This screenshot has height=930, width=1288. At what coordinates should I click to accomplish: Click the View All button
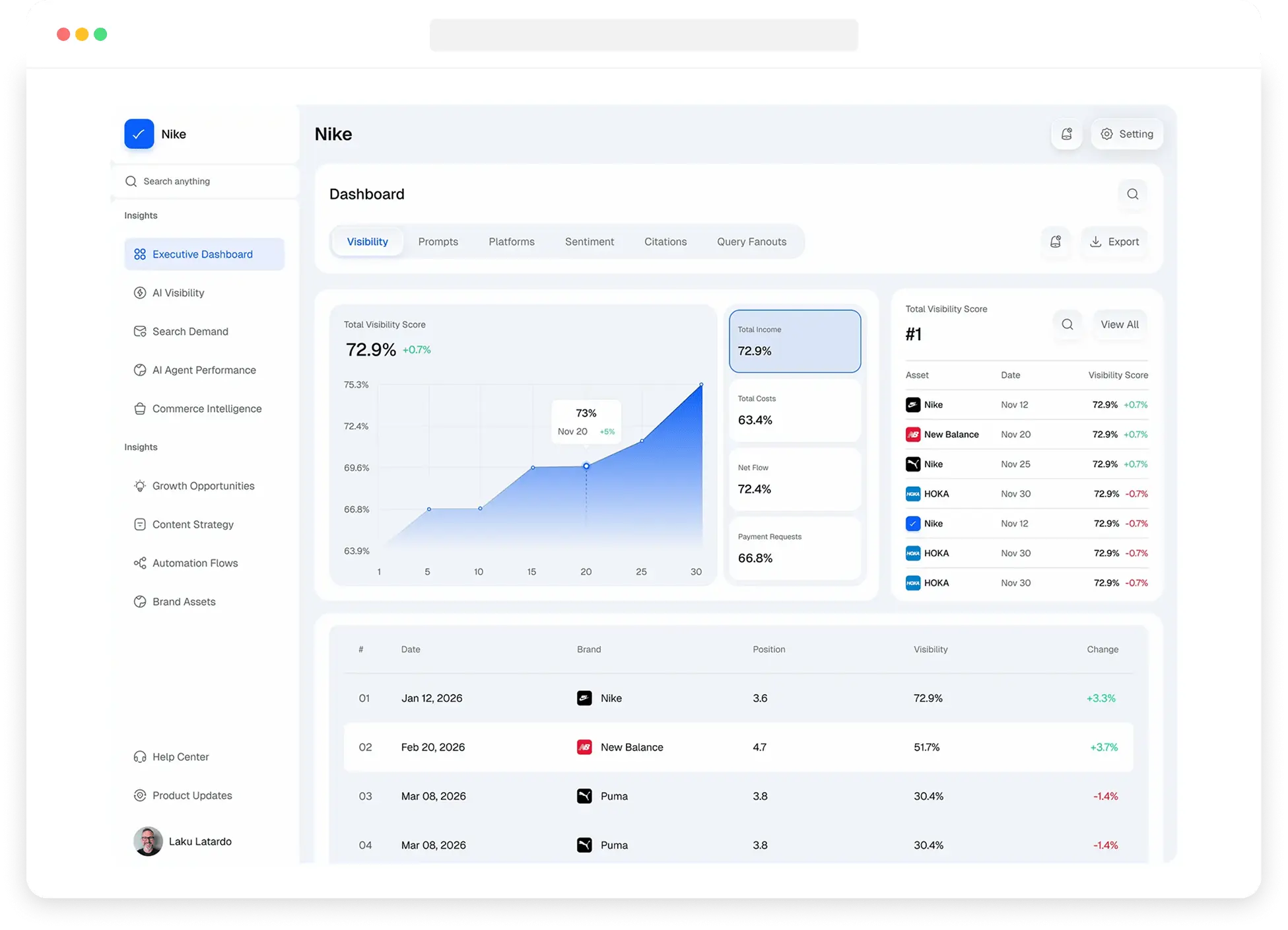pyautogui.click(x=1120, y=324)
